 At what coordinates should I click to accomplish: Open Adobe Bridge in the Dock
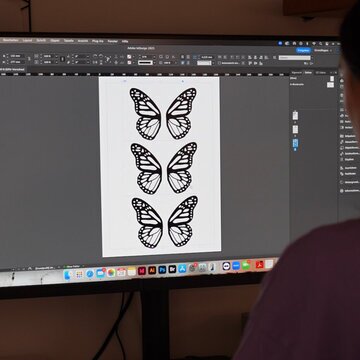click(172, 269)
